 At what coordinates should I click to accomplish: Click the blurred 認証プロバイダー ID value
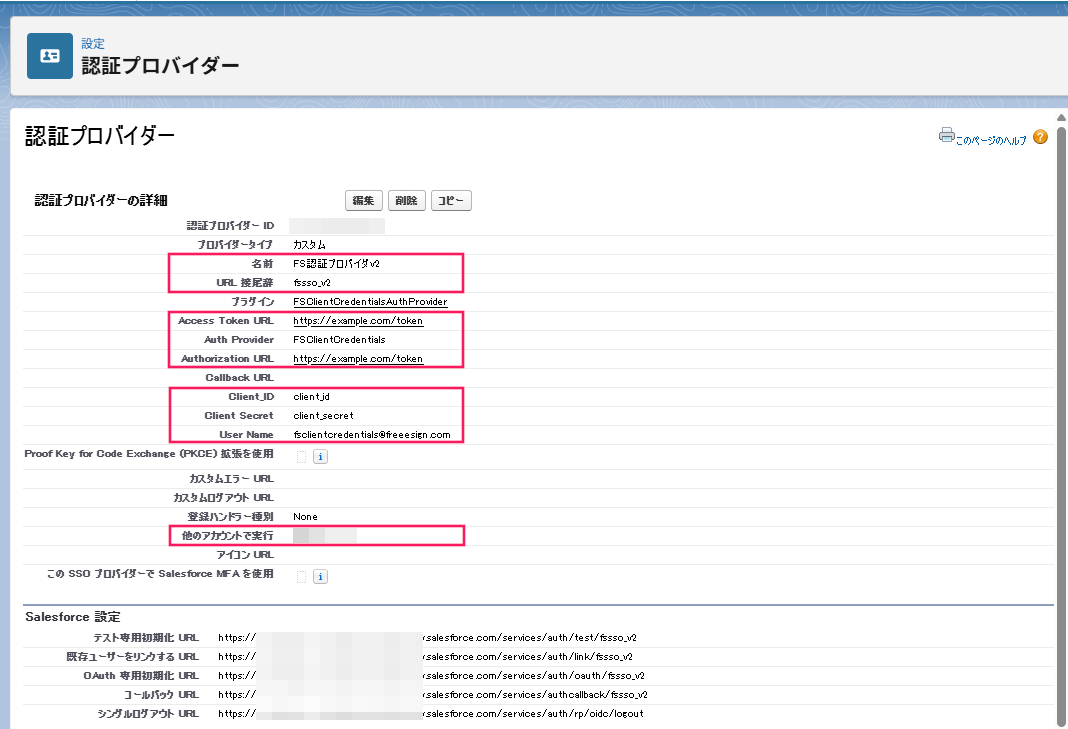point(337,226)
